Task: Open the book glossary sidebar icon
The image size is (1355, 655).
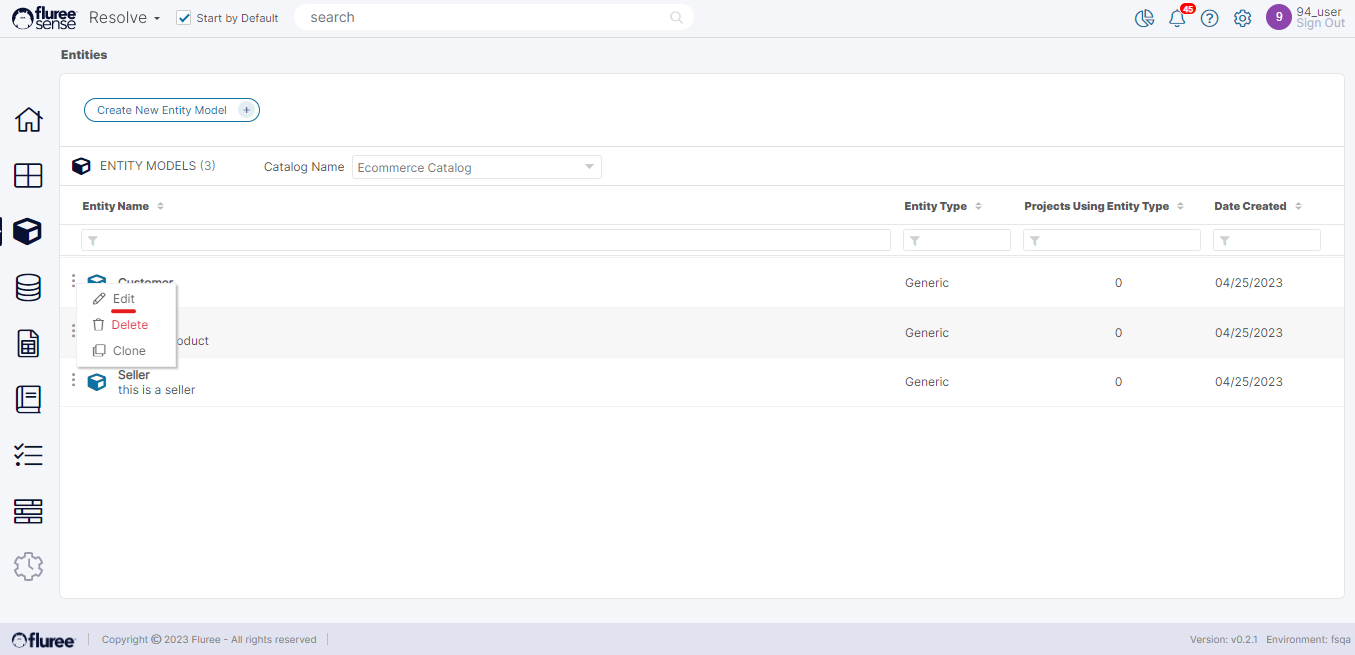Action: pos(28,400)
